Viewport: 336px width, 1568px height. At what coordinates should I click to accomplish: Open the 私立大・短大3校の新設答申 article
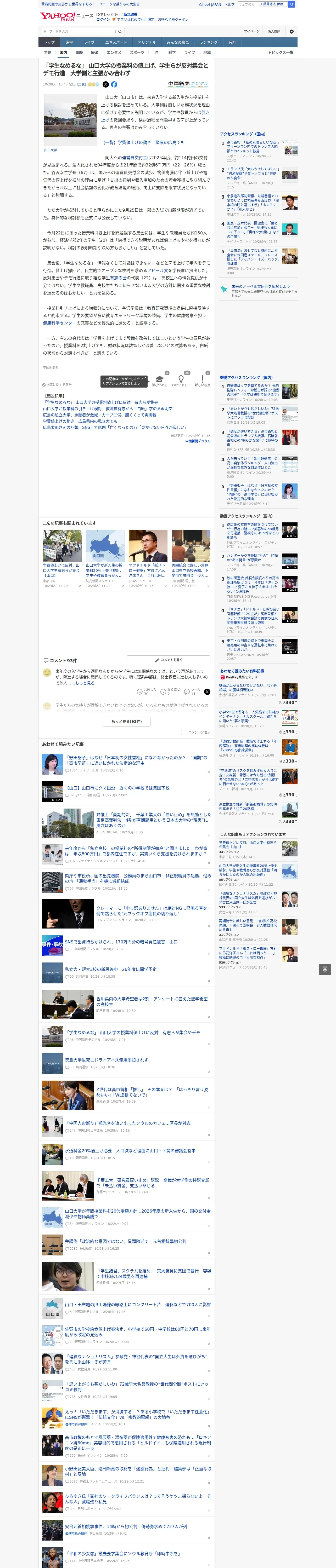click(x=110, y=969)
